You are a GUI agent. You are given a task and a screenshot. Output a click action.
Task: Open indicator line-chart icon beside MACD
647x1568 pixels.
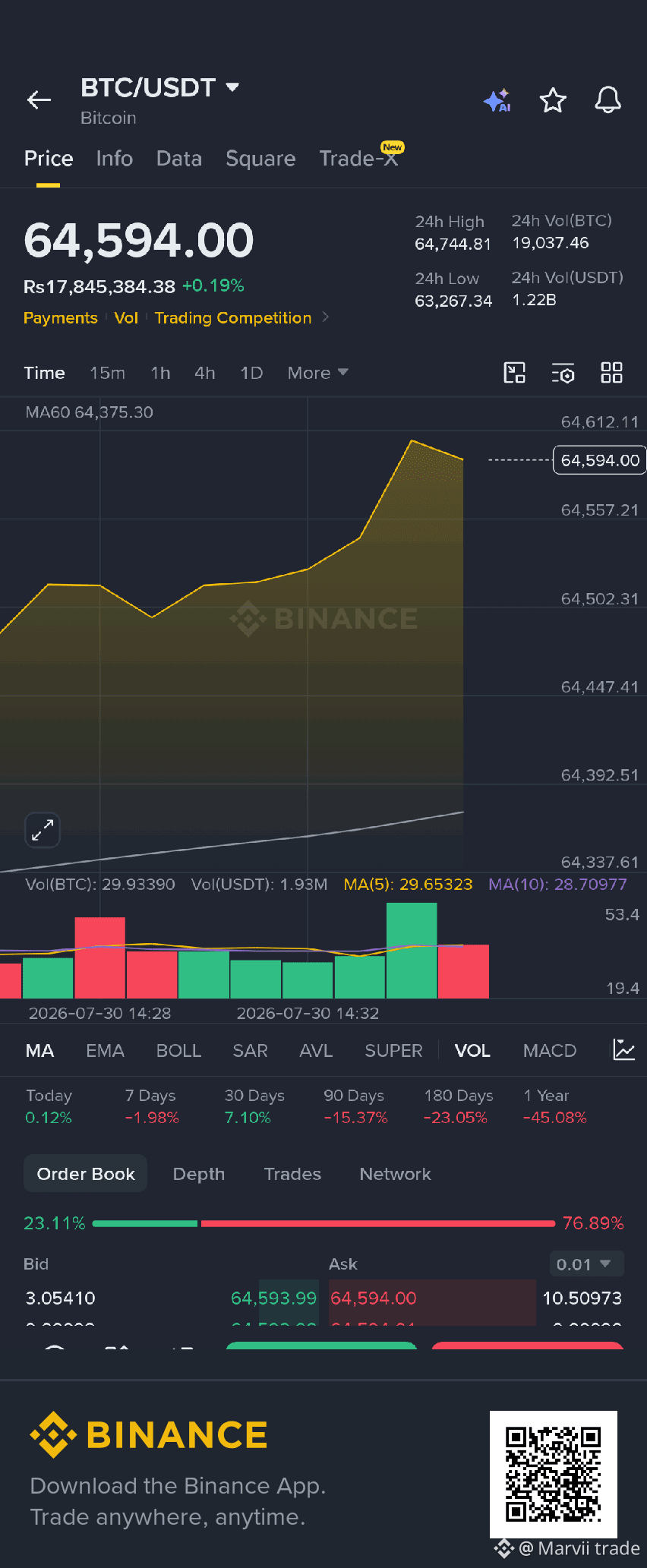[x=623, y=1050]
